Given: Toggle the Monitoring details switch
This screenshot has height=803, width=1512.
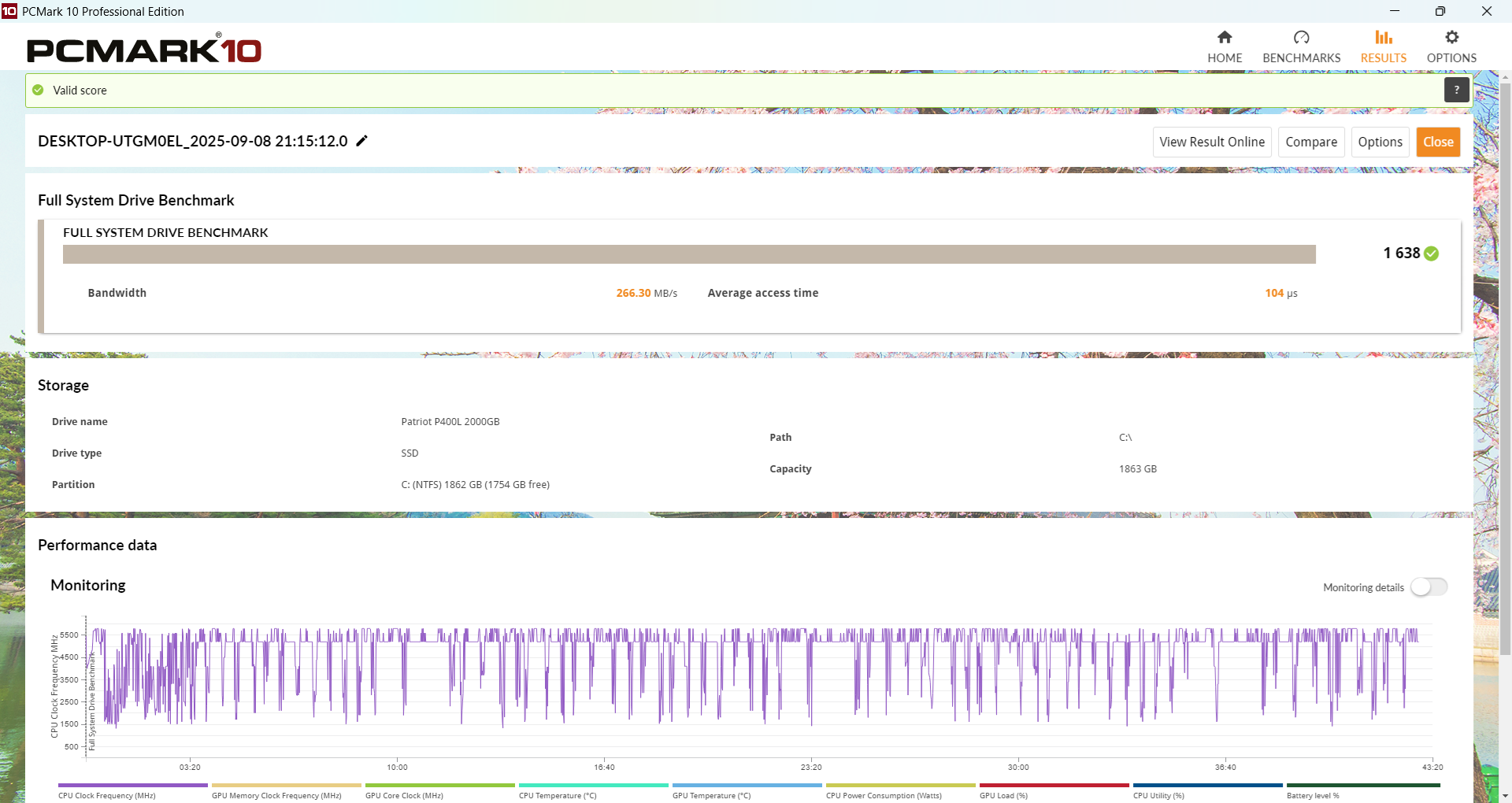Looking at the screenshot, I should [1429, 587].
